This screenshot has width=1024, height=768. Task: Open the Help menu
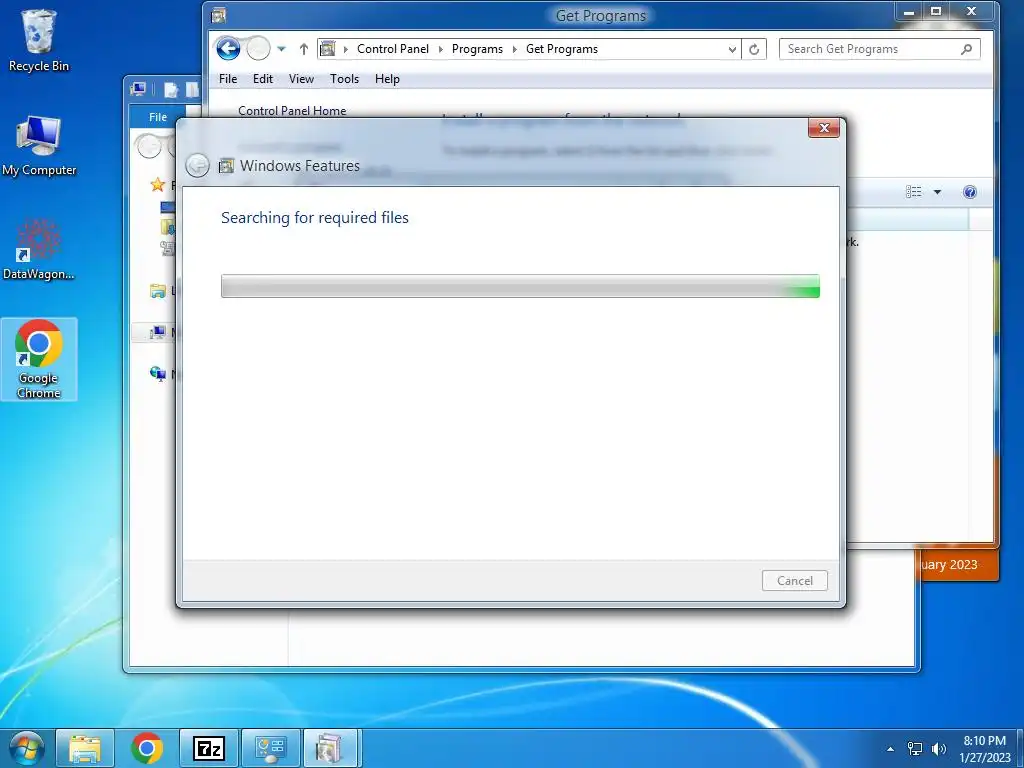(x=387, y=79)
